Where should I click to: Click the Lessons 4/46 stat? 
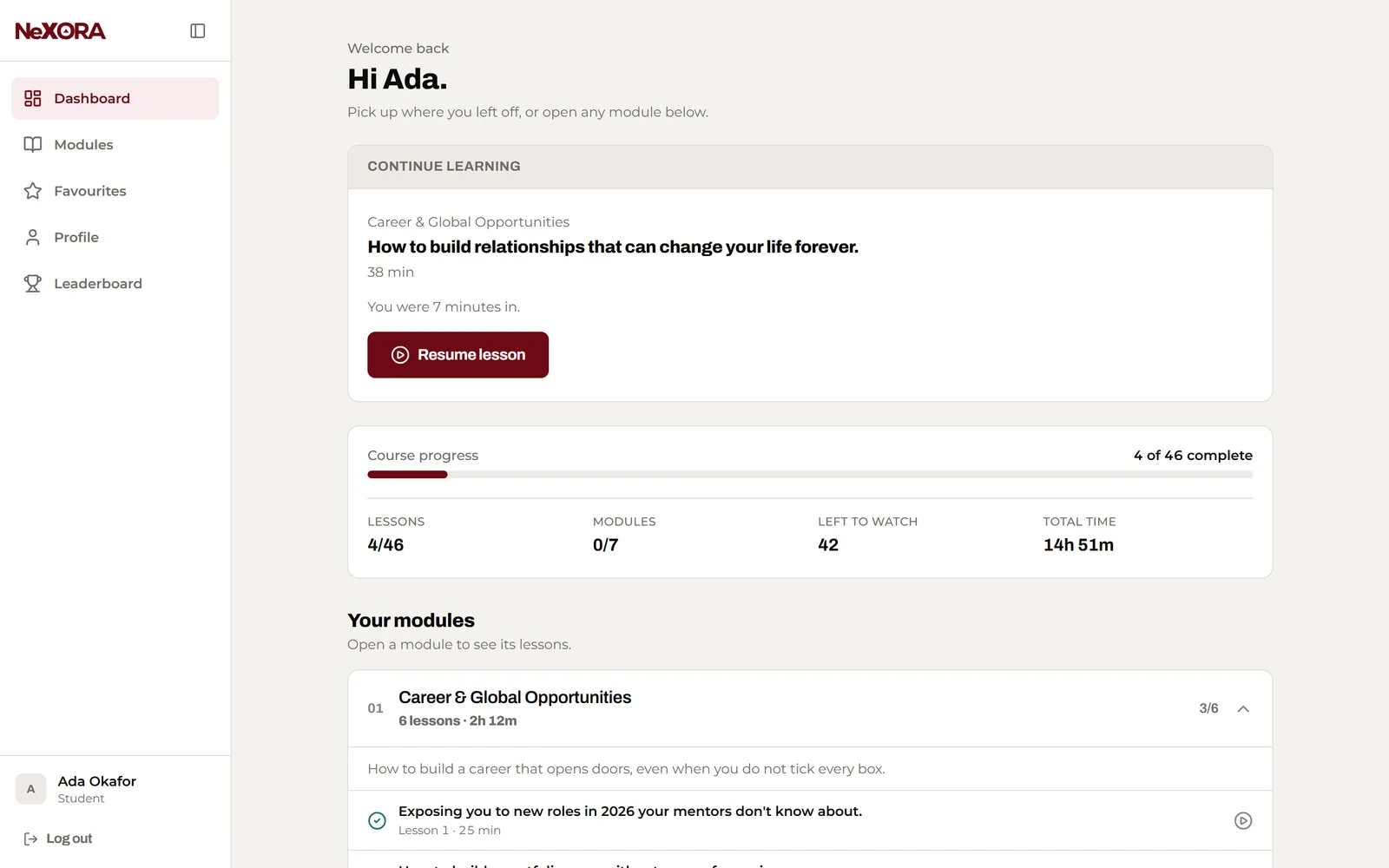396,534
